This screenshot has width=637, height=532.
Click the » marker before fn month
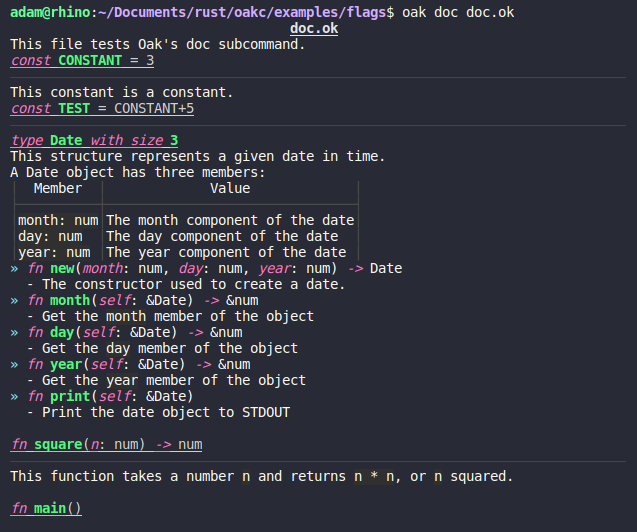(x=14, y=300)
